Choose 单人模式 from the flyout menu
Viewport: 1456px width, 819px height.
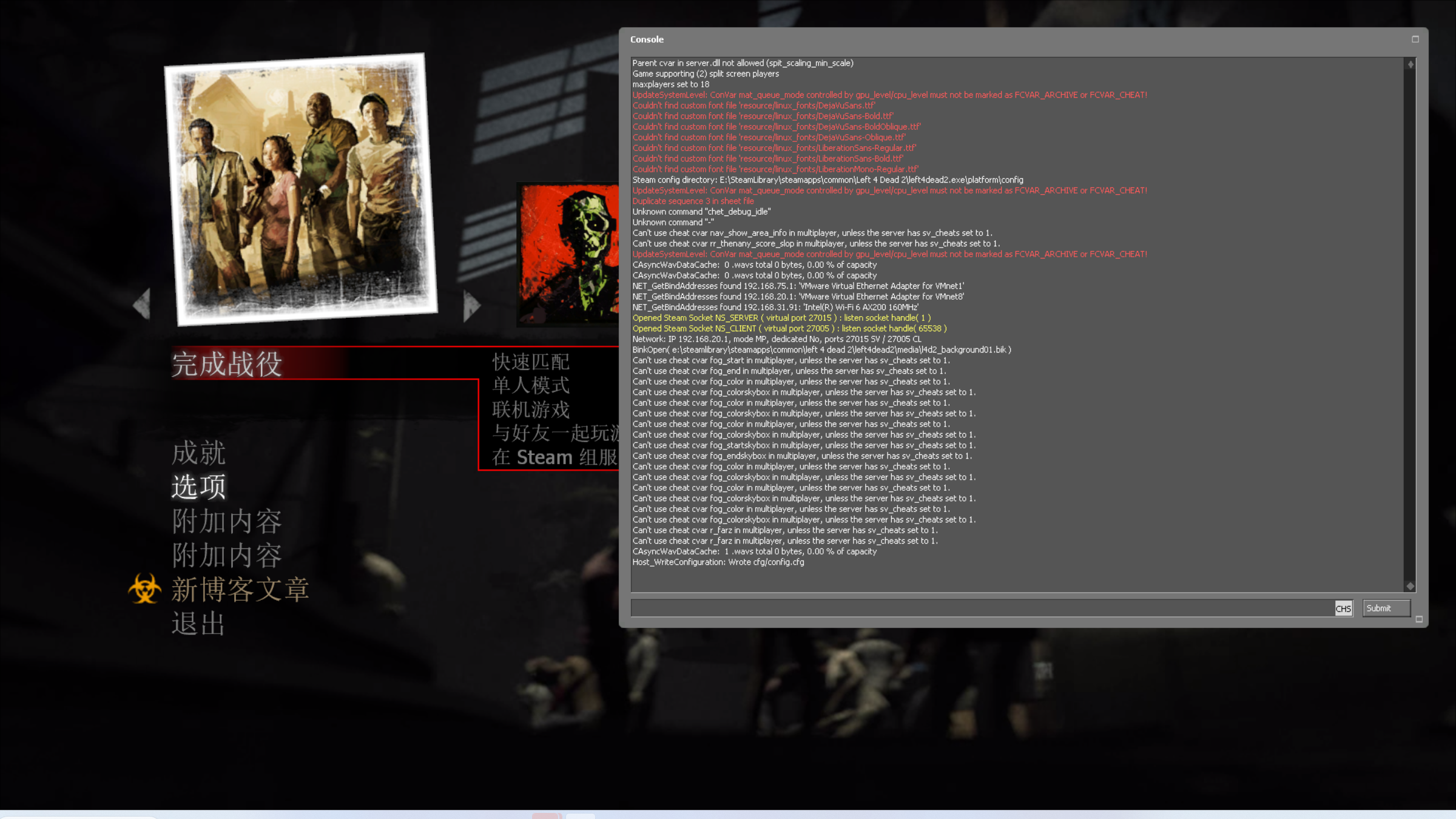point(531,385)
